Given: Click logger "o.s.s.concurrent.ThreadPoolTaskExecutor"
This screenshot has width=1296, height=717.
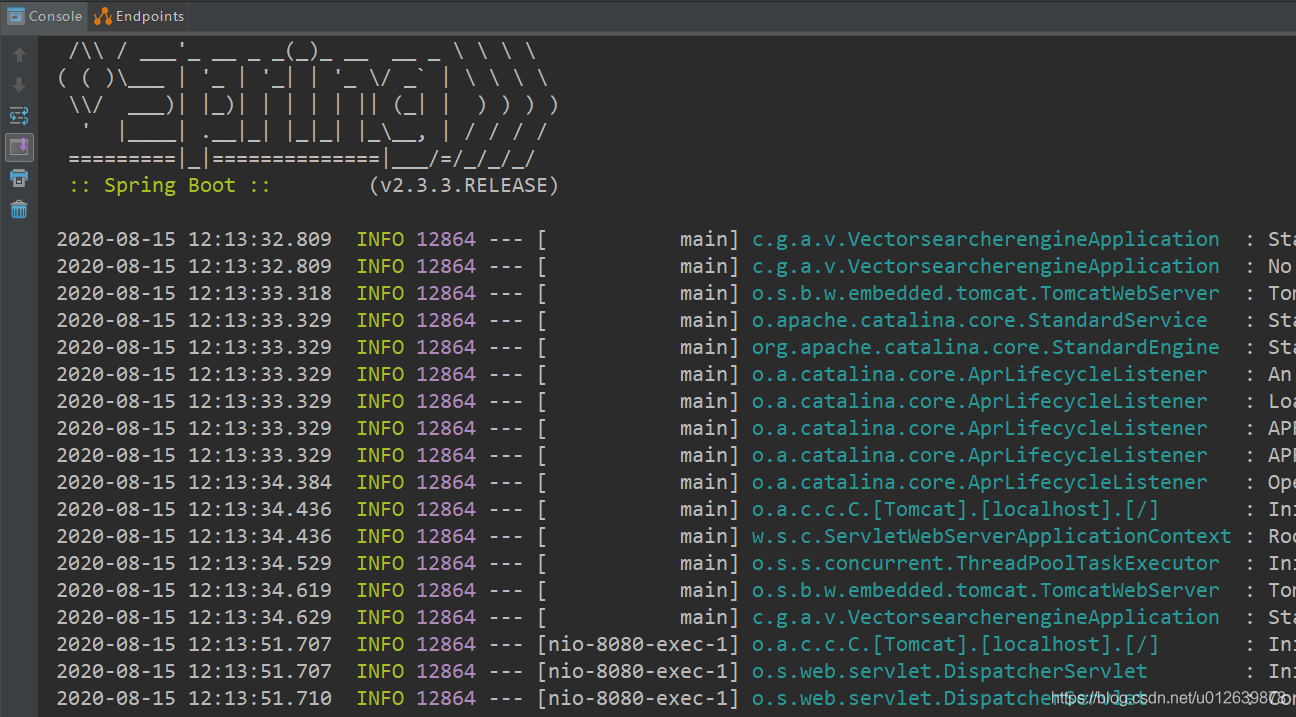Looking at the screenshot, I should [x=986, y=563].
